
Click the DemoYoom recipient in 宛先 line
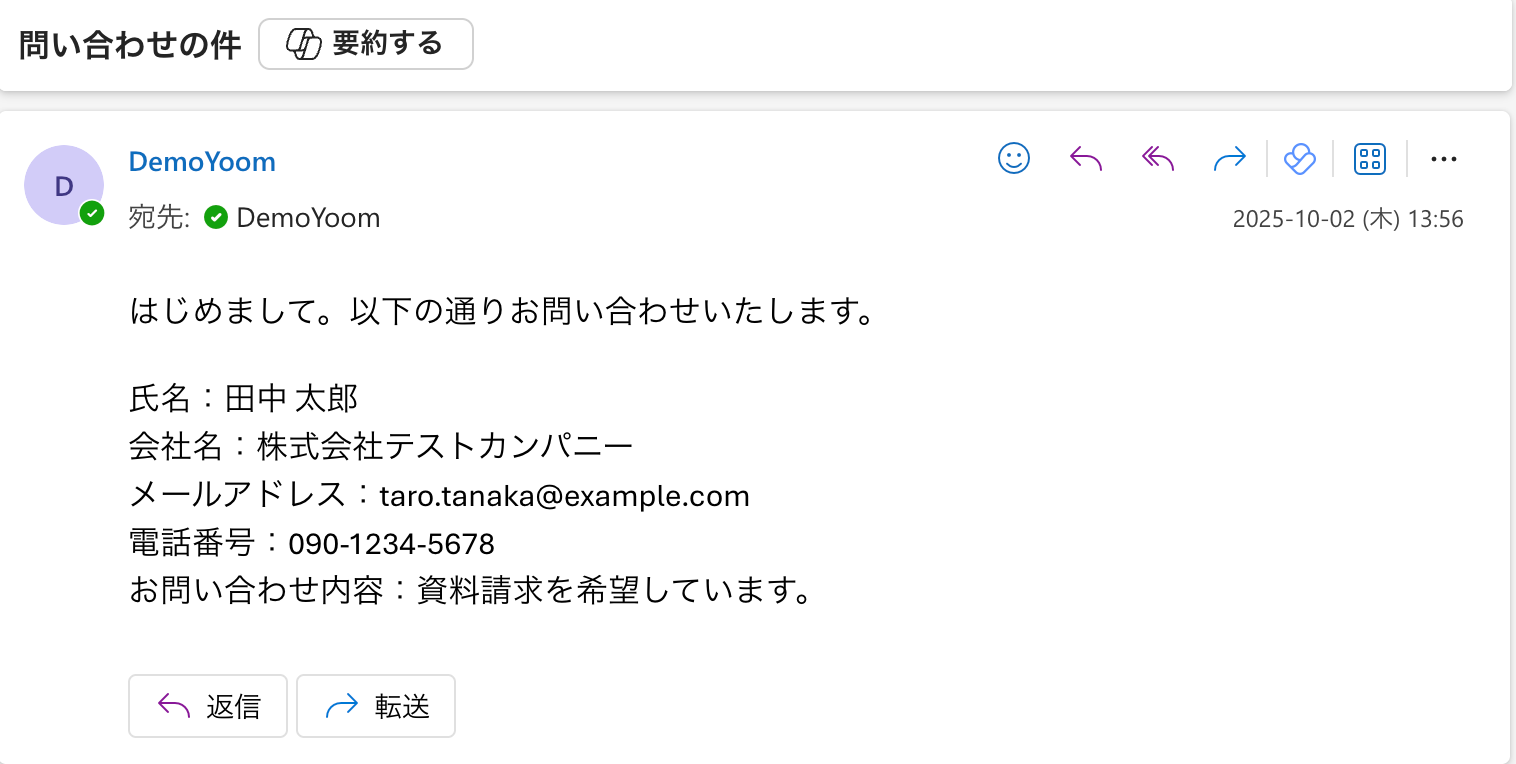pos(308,218)
